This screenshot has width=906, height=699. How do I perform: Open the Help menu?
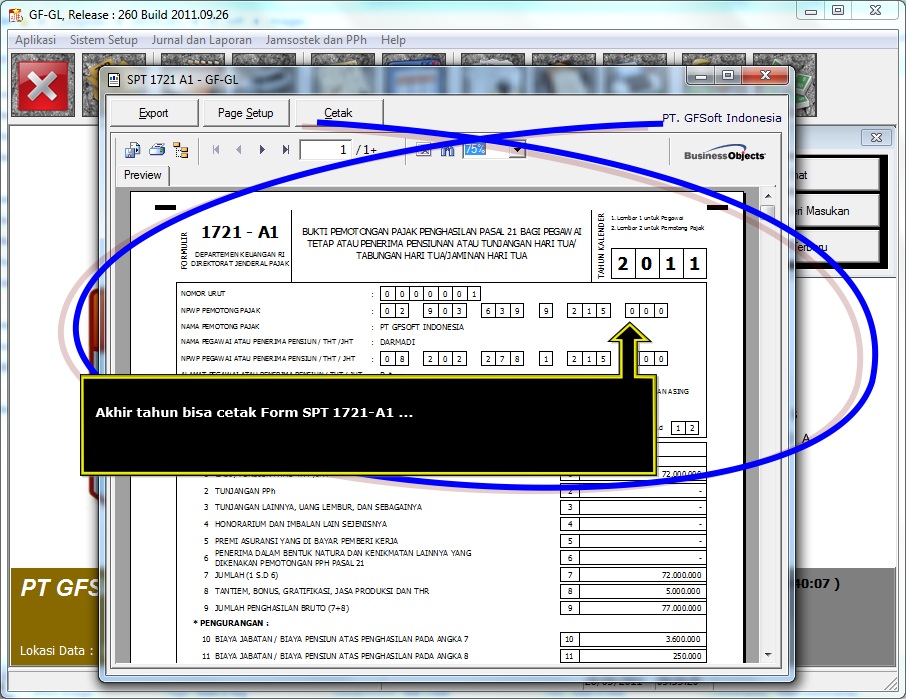[x=393, y=40]
